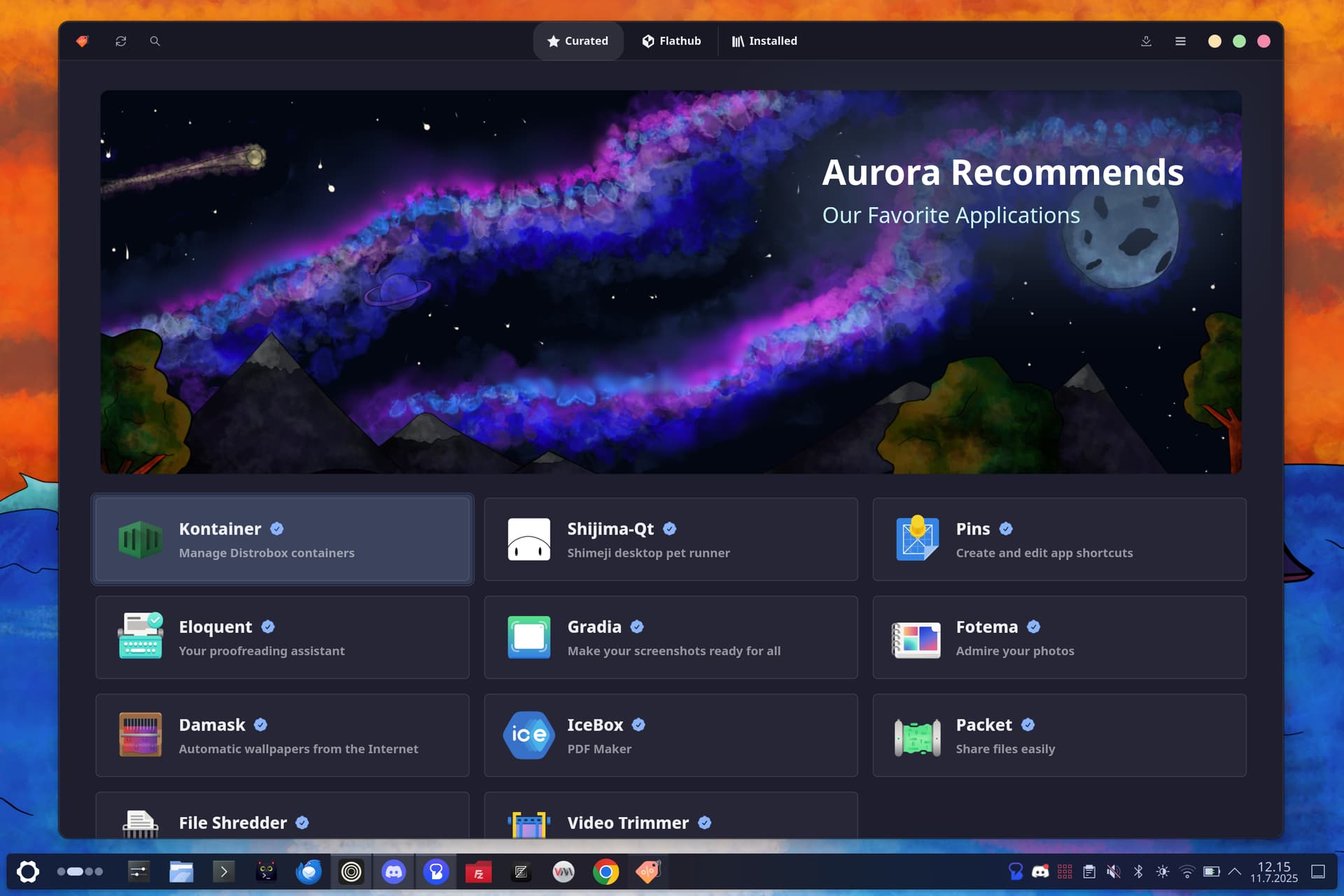This screenshot has width=1344, height=896.
Task: Expand hidden system tray icons arrow
Action: 1235,871
